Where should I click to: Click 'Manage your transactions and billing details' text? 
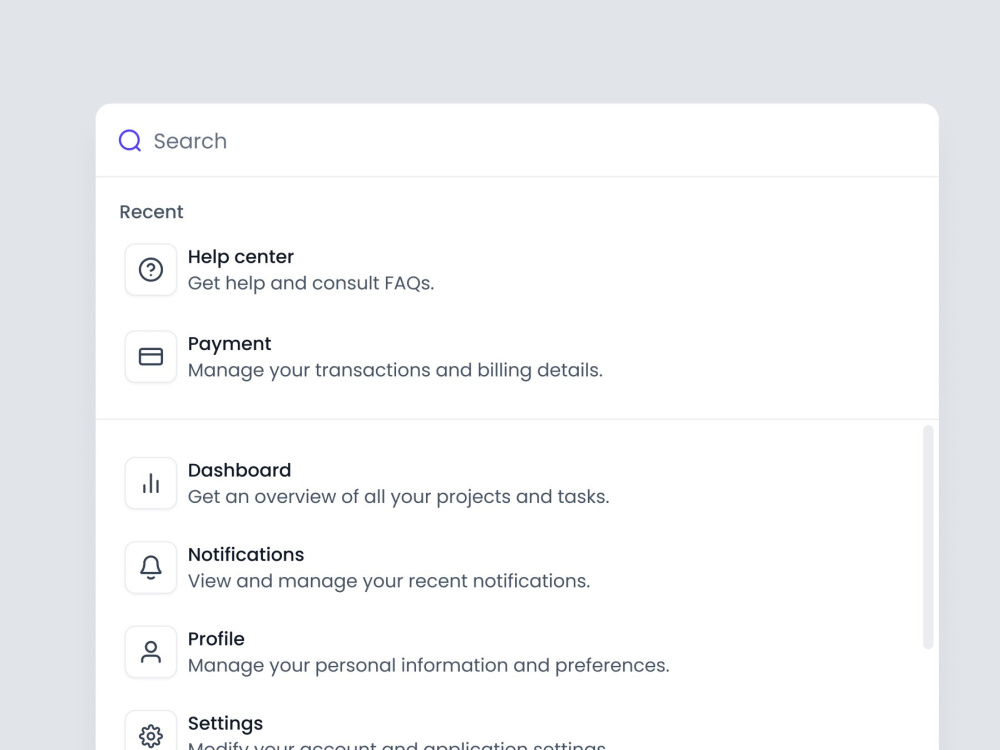coord(395,370)
